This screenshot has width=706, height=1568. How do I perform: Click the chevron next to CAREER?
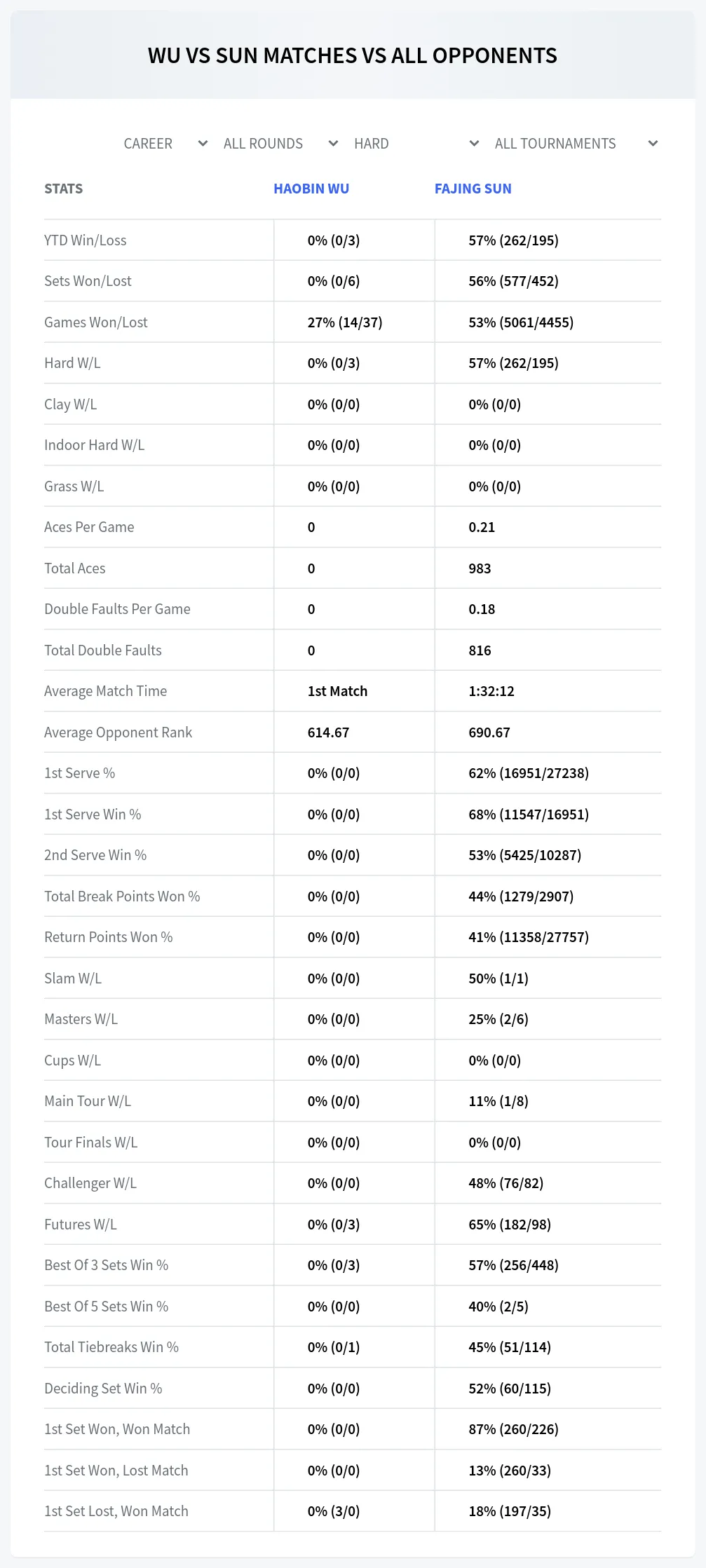pyautogui.click(x=203, y=144)
